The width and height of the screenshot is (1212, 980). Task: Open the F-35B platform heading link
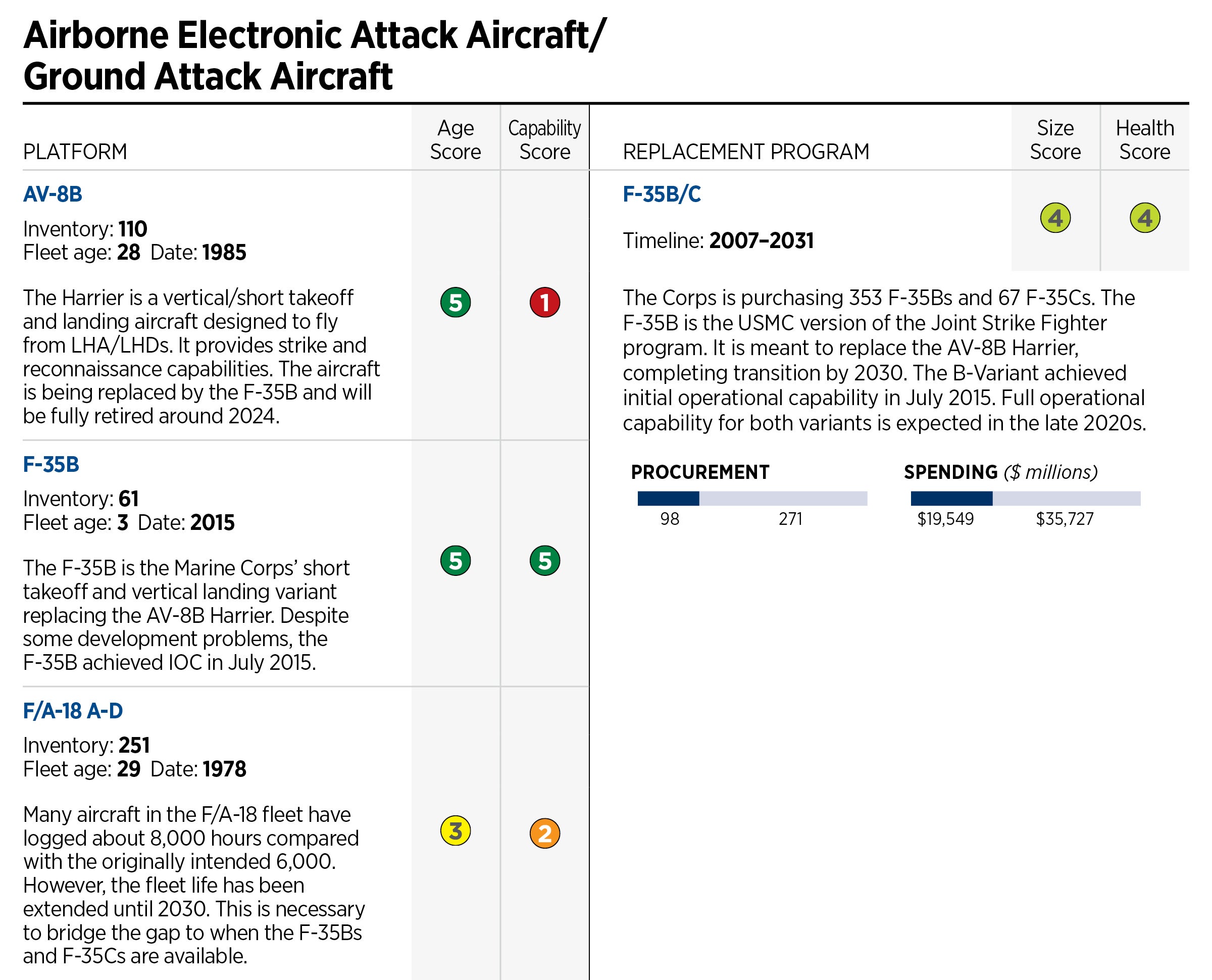pos(51,464)
